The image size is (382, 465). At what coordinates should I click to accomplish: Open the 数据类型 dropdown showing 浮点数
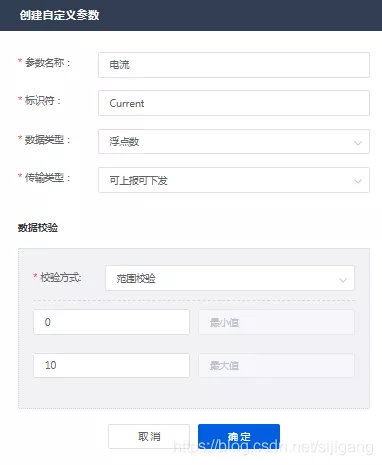pyautogui.click(x=234, y=142)
